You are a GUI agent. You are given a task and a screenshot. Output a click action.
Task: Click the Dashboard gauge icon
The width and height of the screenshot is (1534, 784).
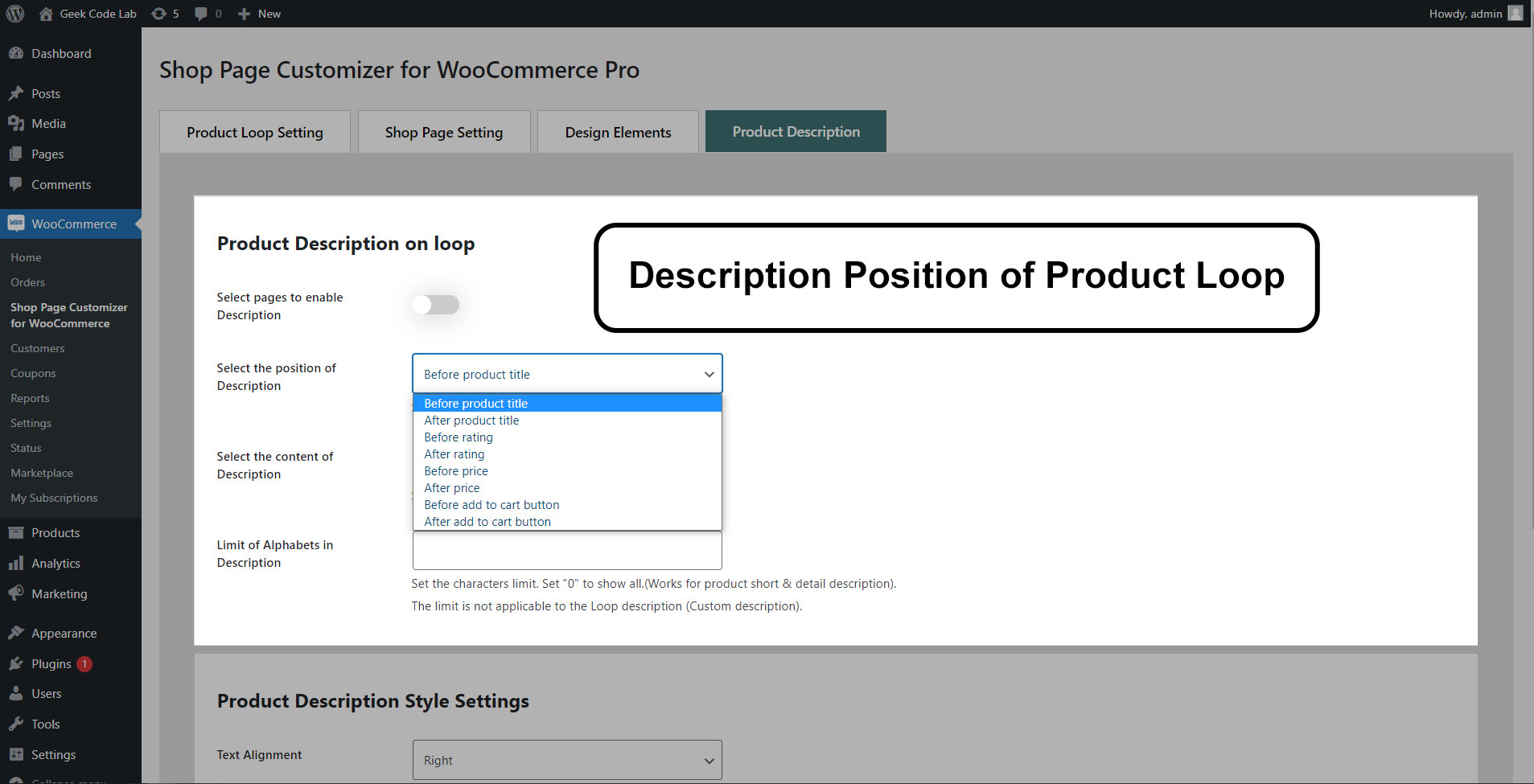16,53
